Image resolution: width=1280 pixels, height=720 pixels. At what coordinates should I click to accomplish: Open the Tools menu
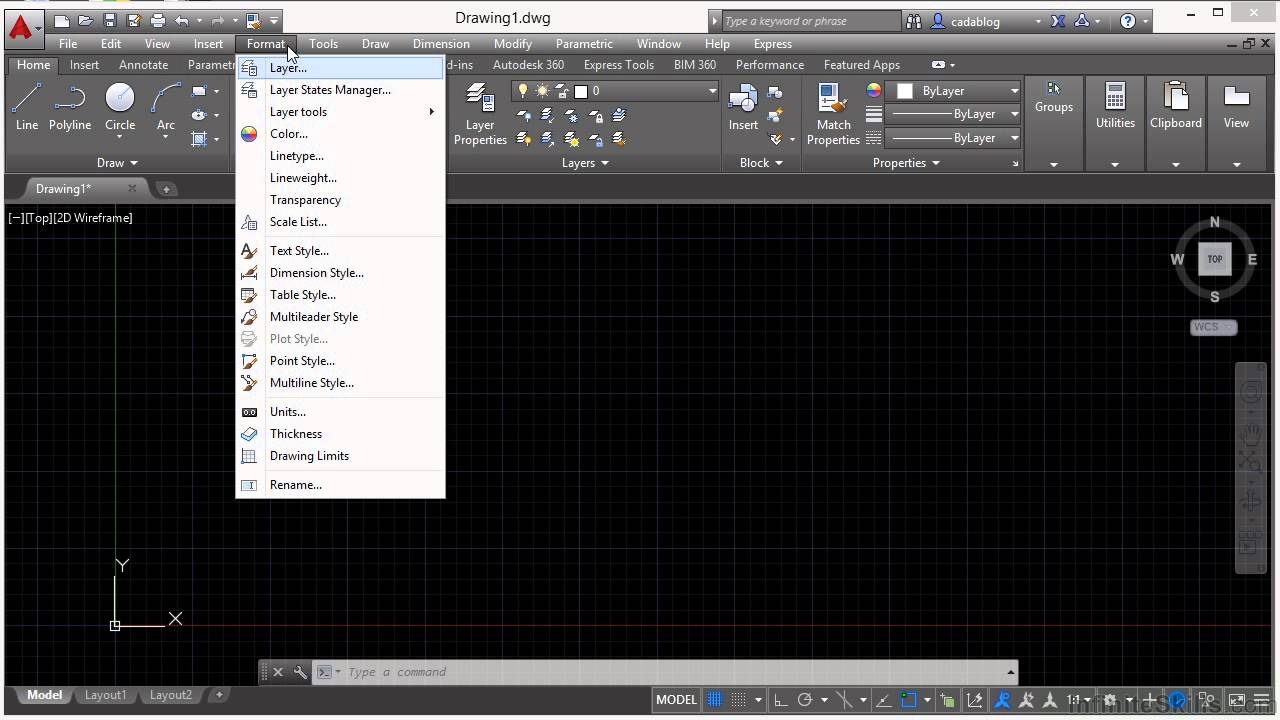323,44
